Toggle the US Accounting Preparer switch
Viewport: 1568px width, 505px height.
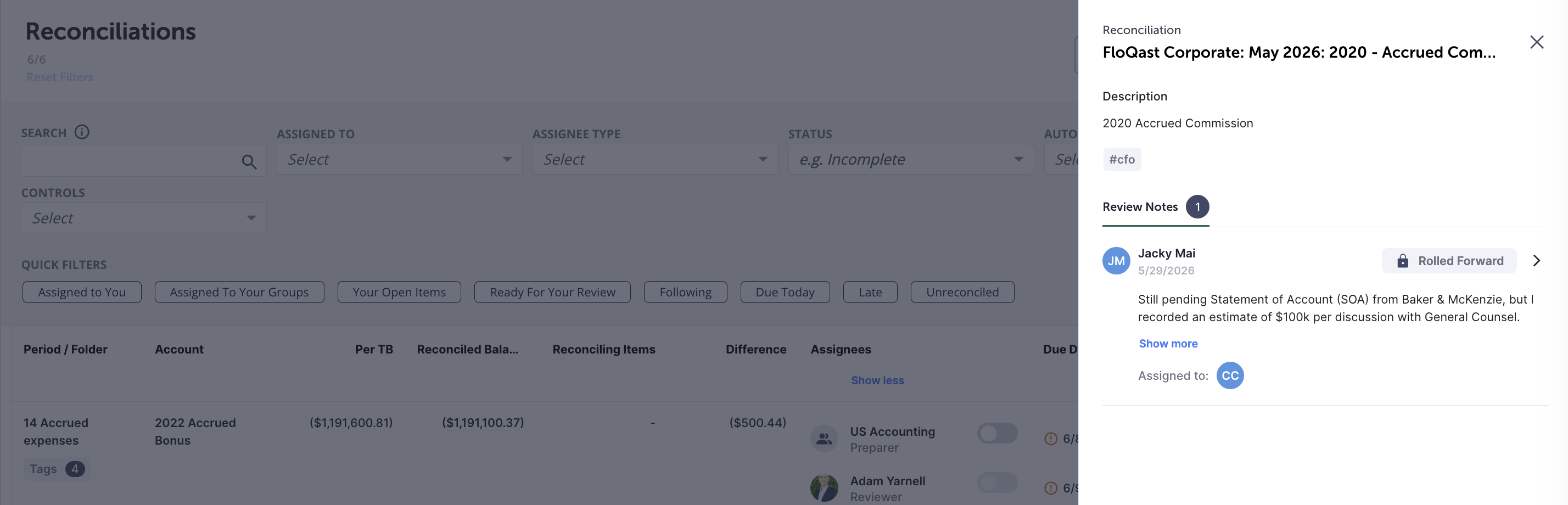[x=997, y=433]
